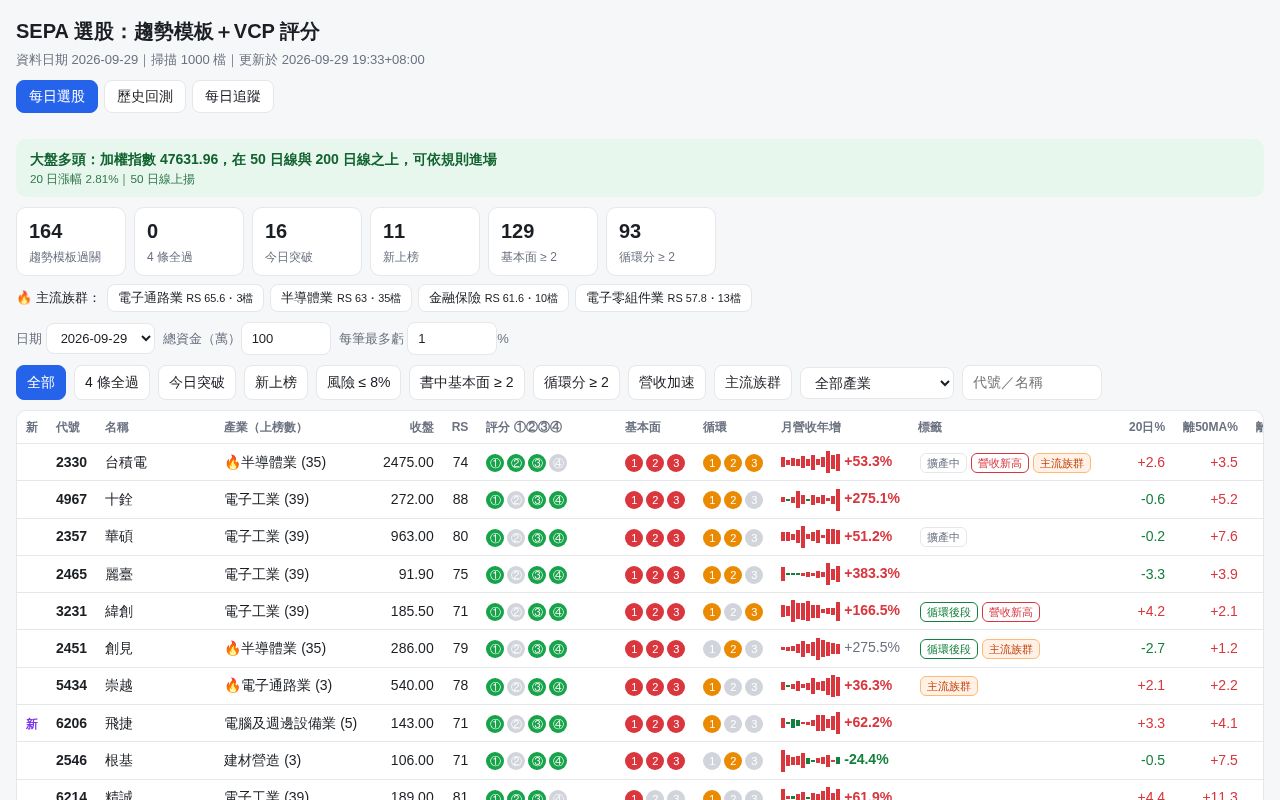Click the revenue sparkline in 十銓 row
The width and height of the screenshot is (1280, 800).
[x=810, y=499]
